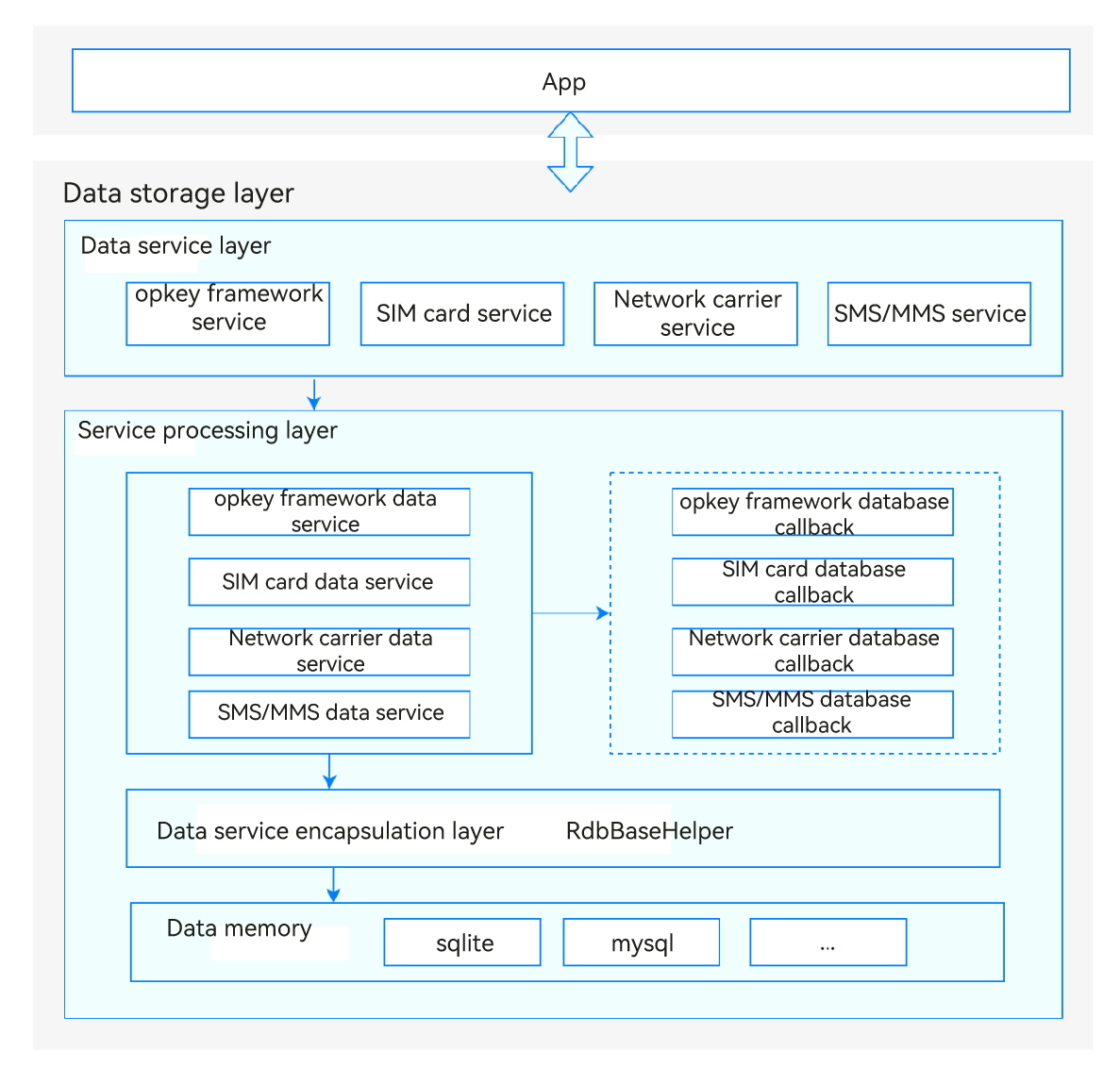The image size is (1120, 1084).
Task: Select the SIM card data service box
Action: coord(329,582)
